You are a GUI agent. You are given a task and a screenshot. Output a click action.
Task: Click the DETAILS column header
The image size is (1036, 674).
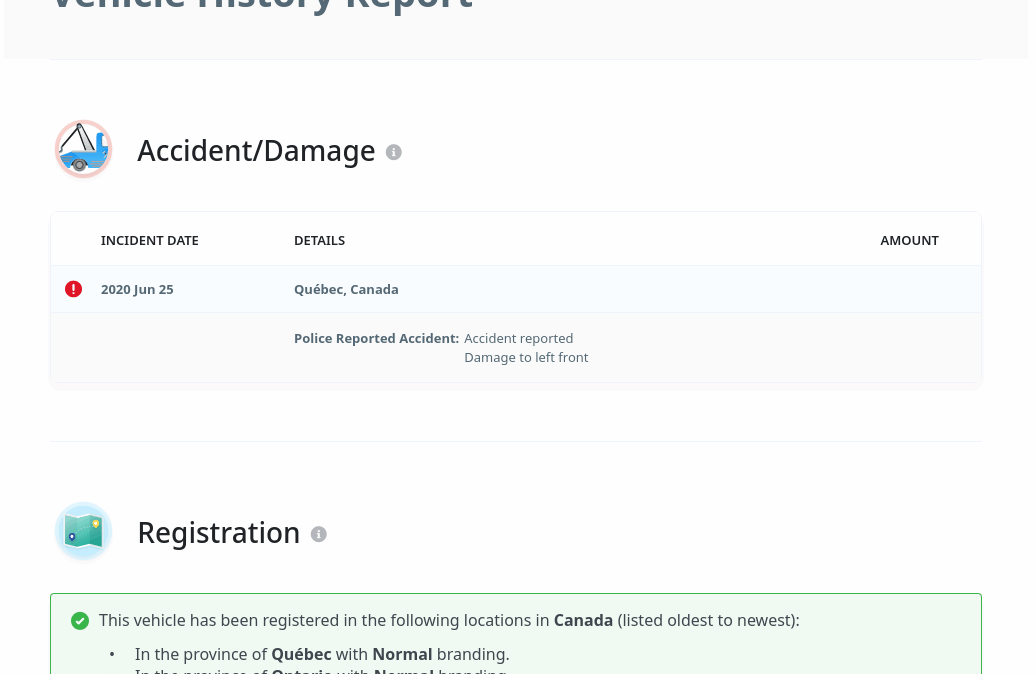[319, 240]
